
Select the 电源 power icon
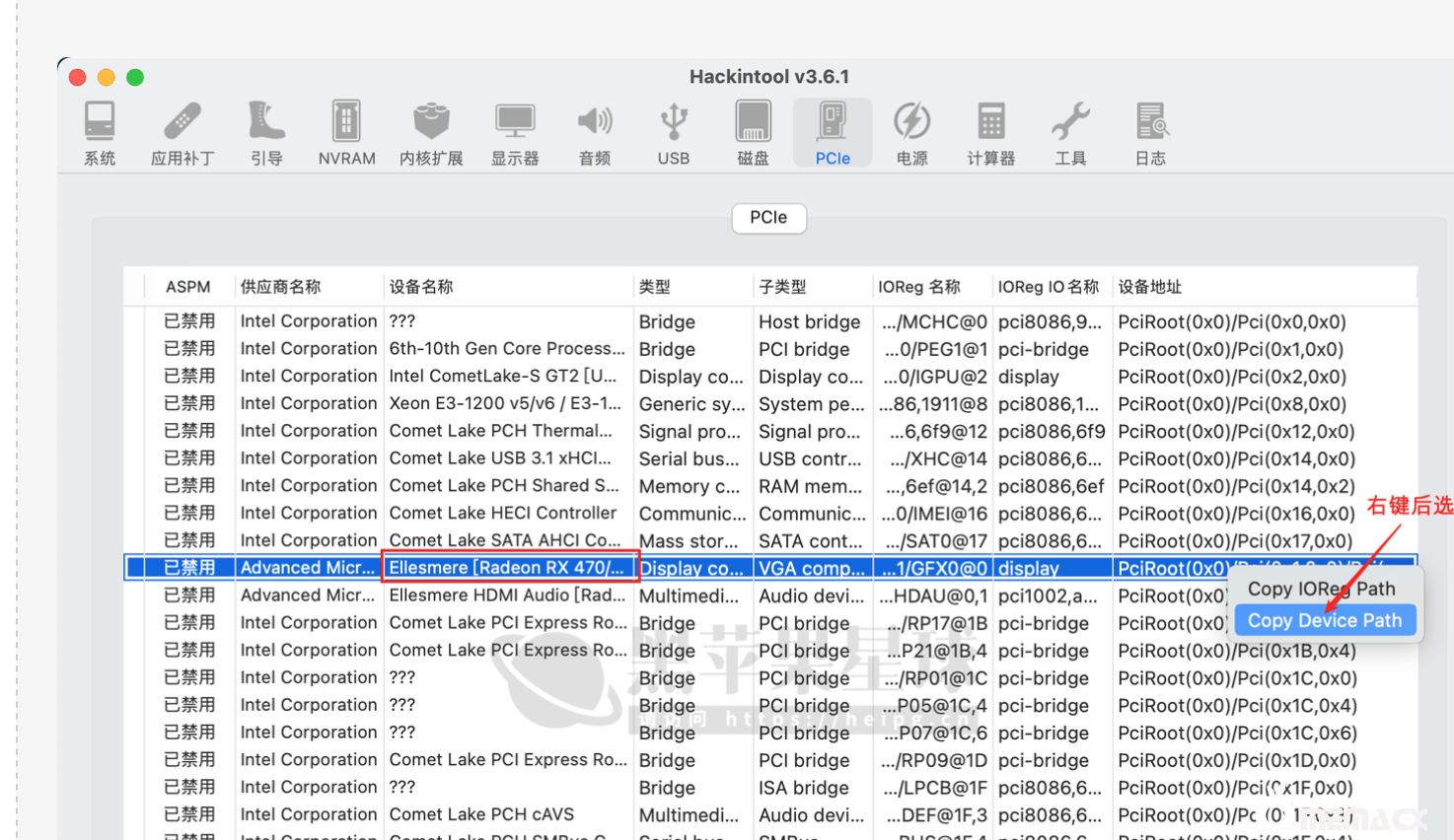point(911,133)
